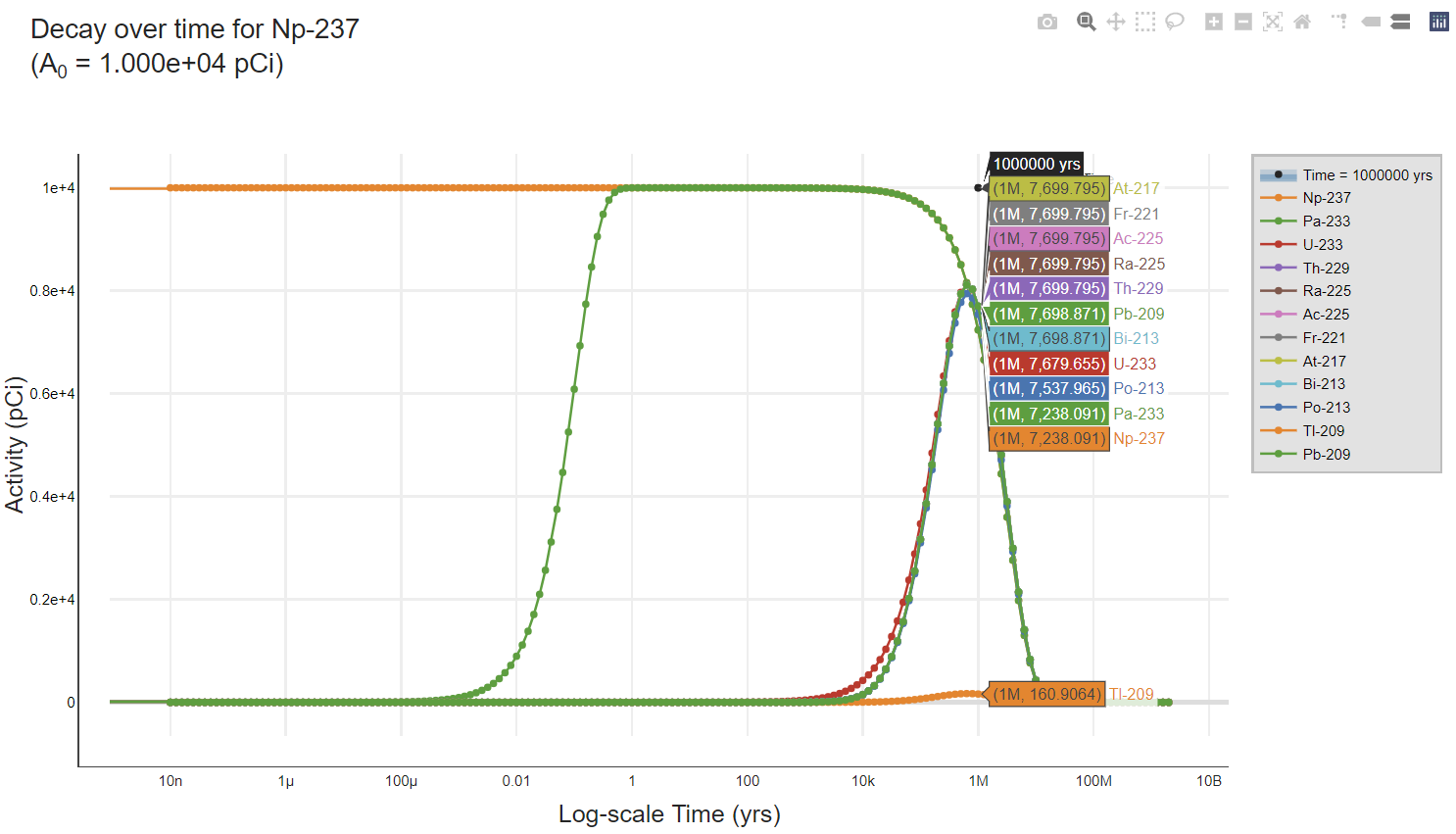Select the Zoom magnifier tool
The image size is (1456, 834).
[x=1086, y=22]
